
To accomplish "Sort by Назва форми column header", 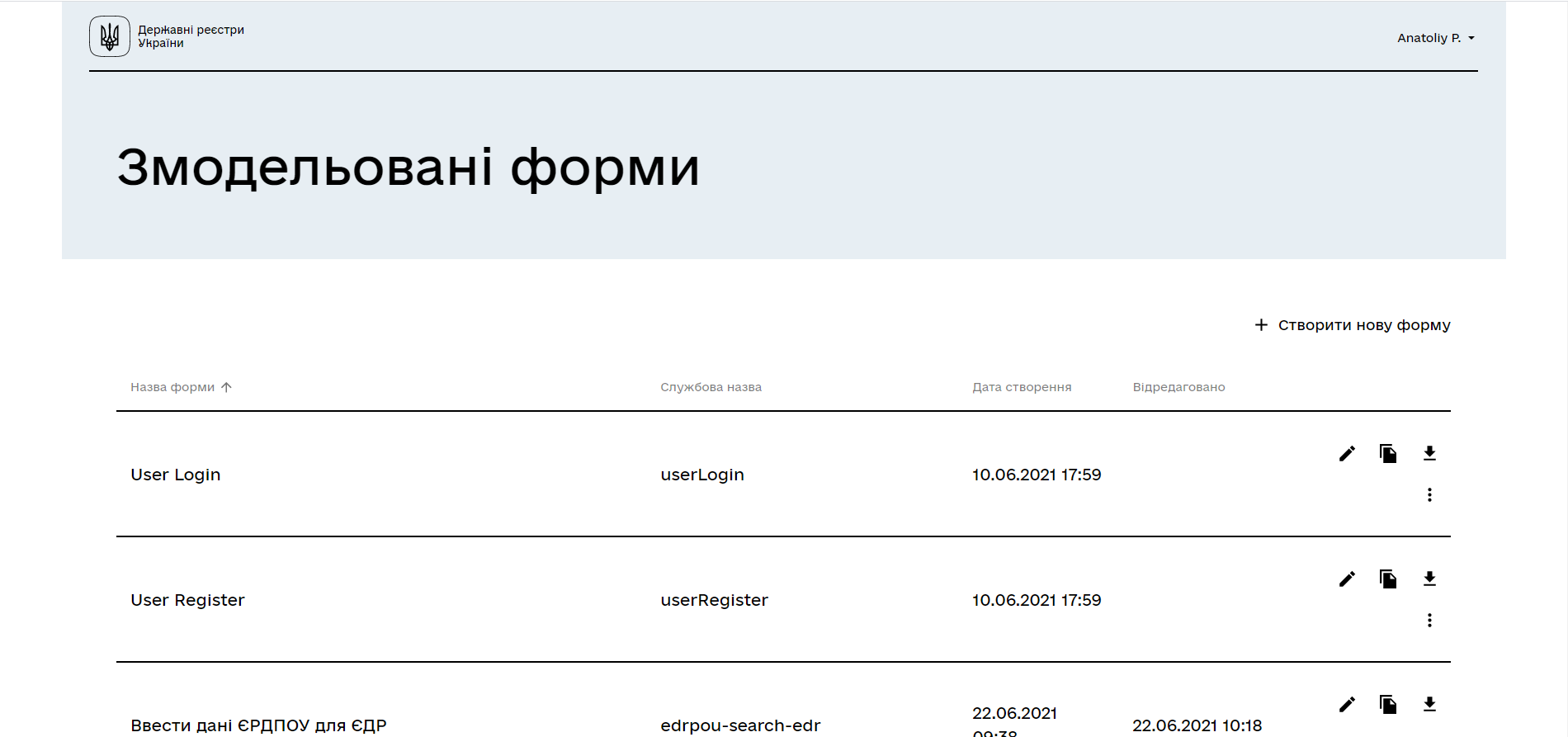I will 172,387.
